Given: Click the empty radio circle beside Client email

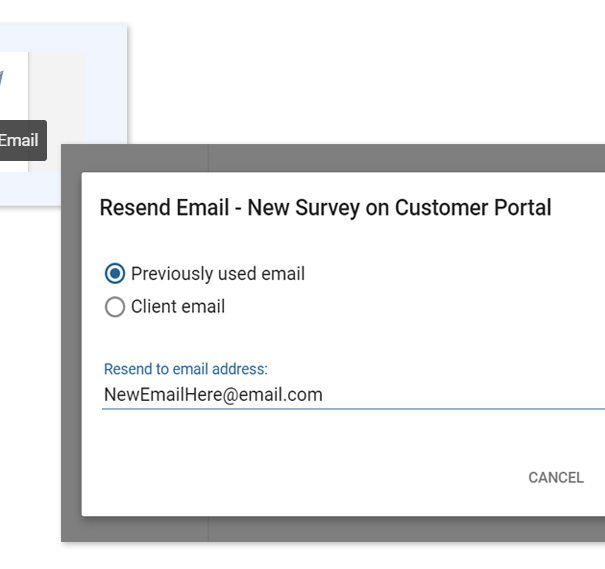Looking at the screenshot, I should [115, 308].
